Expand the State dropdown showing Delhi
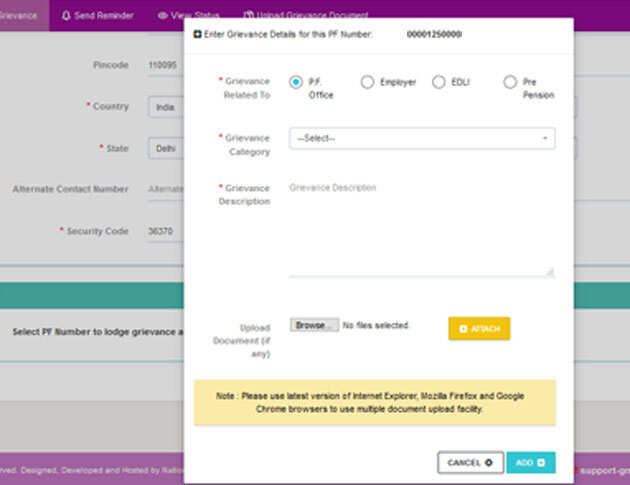The image size is (630, 485). tap(164, 148)
